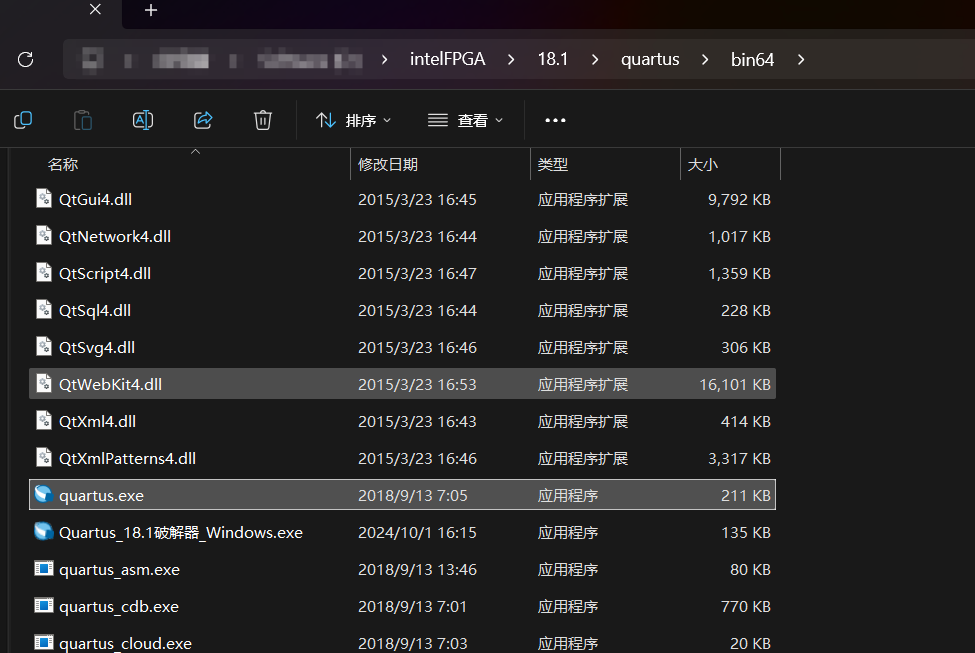Refresh the current folder view
The width and height of the screenshot is (975, 653).
tap(25, 60)
